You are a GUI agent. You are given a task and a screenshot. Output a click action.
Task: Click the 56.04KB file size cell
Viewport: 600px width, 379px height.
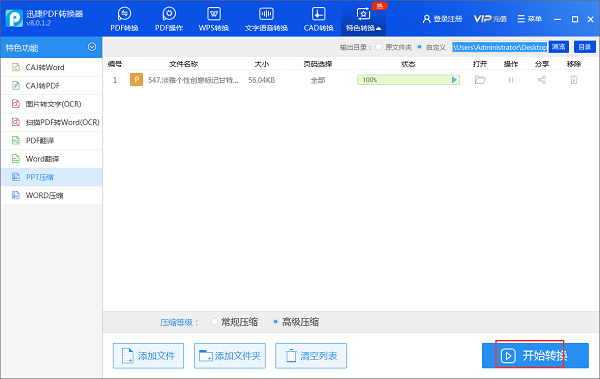(262, 80)
